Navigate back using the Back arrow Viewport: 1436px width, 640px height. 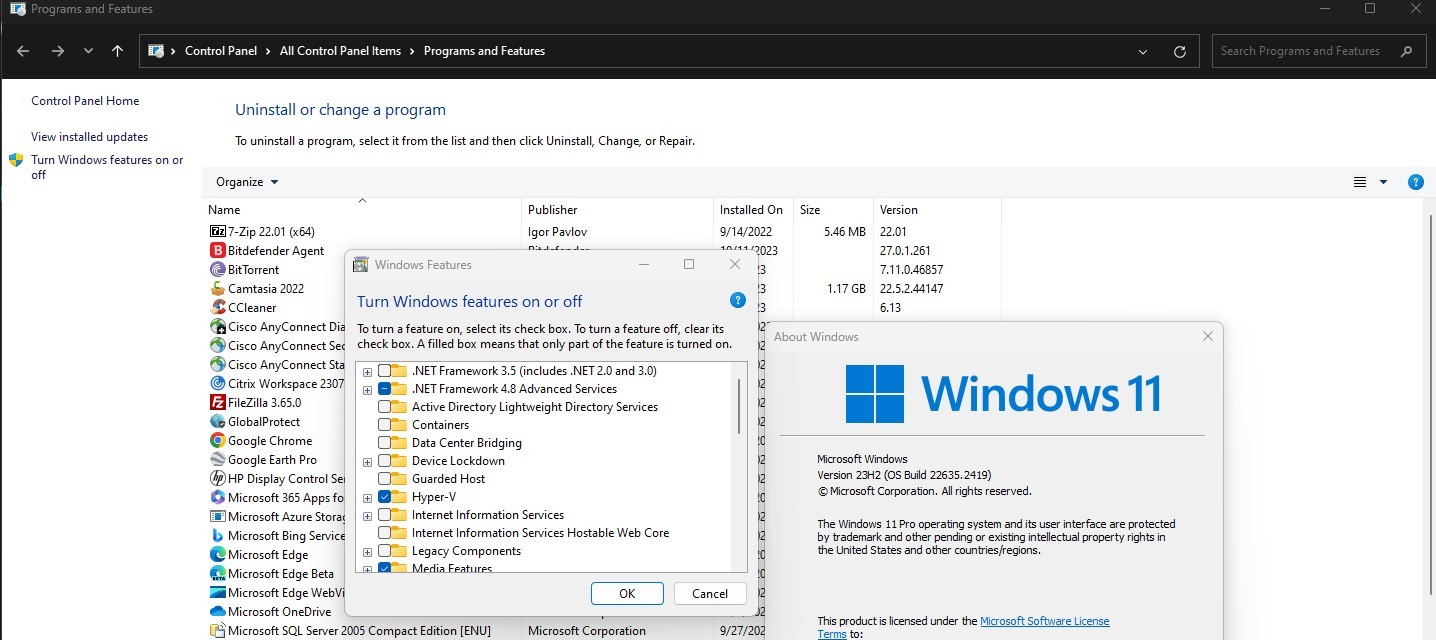[23, 51]
